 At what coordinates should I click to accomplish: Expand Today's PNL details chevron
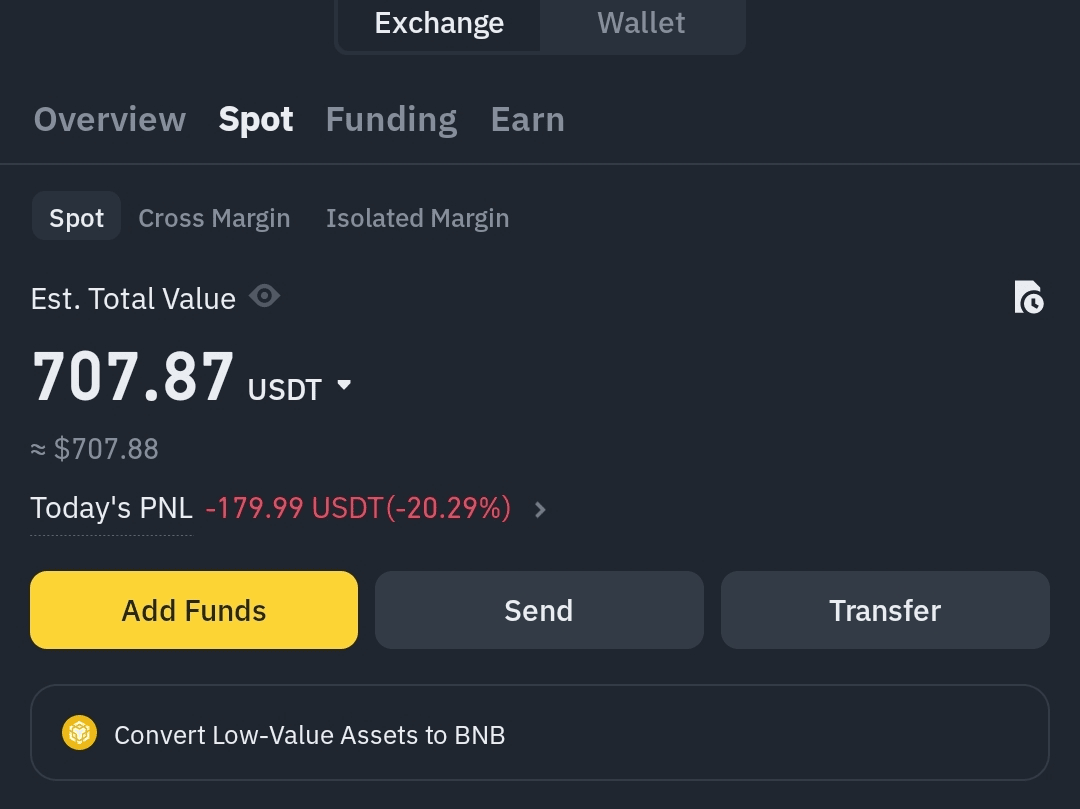540,509
